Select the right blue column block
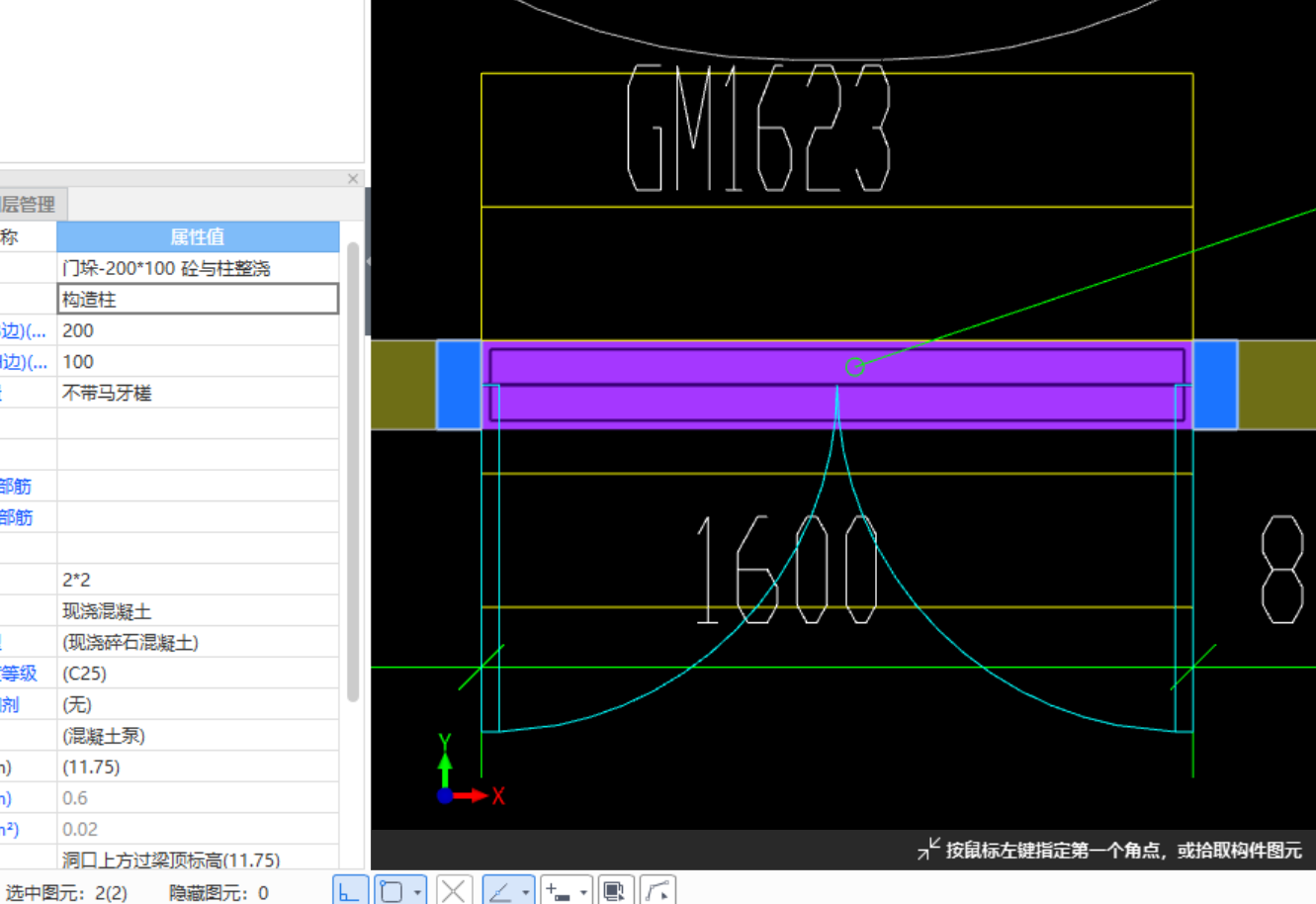Image resolution: width=1316 pixels, height=904 pixels. coord(1215,385)
